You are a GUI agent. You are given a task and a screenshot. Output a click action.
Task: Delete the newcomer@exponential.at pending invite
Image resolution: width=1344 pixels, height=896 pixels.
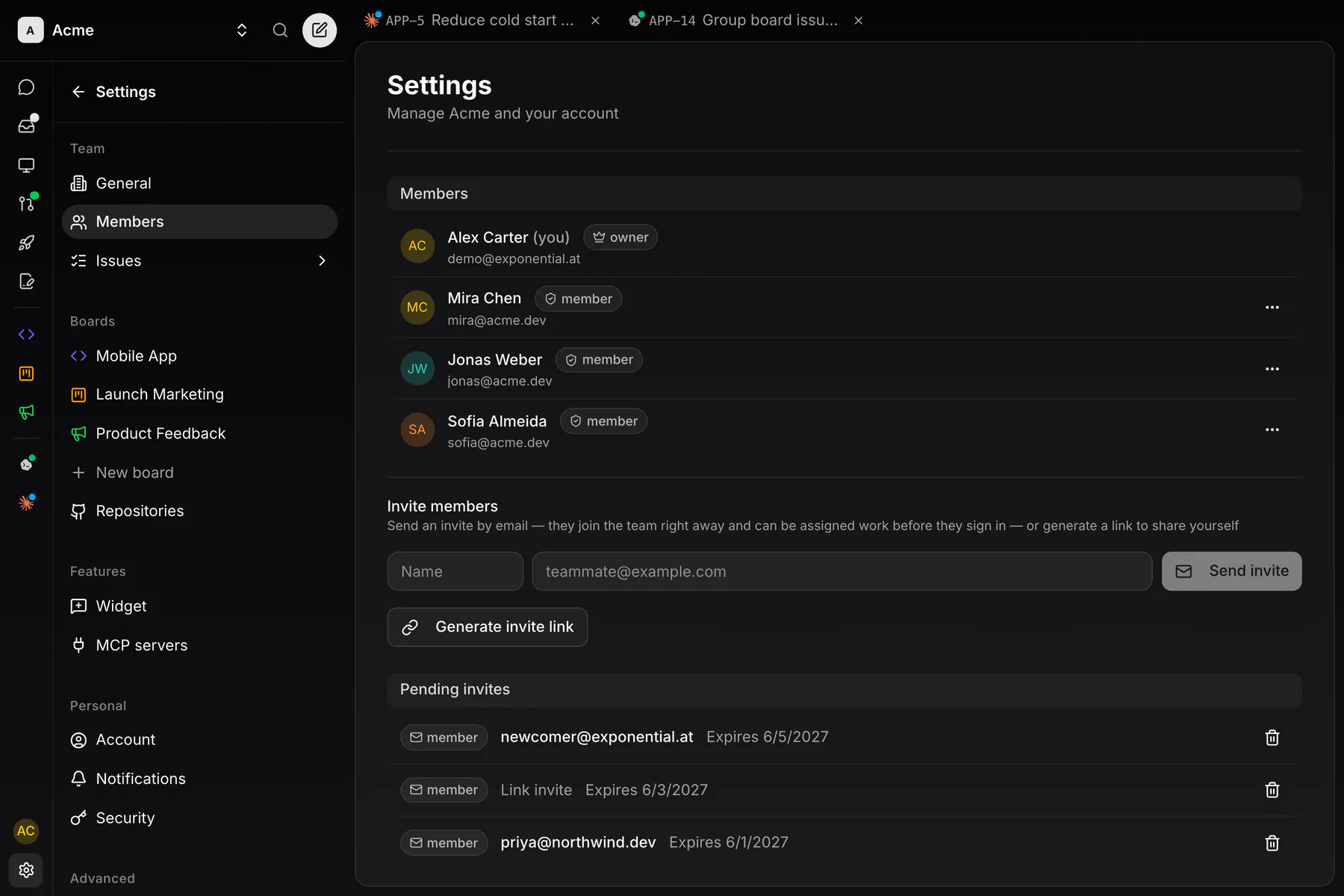pyautogui.click(x=1272, y=738)
